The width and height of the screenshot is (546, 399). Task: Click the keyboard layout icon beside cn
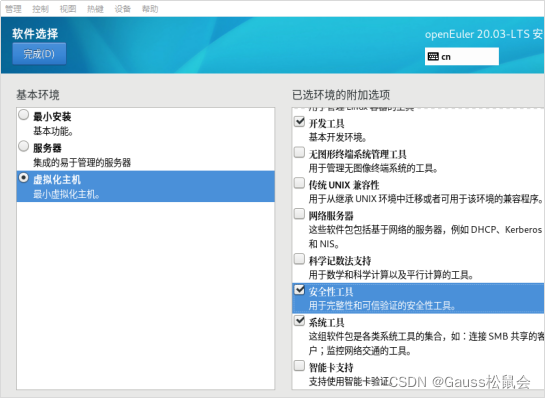(433, 56)
